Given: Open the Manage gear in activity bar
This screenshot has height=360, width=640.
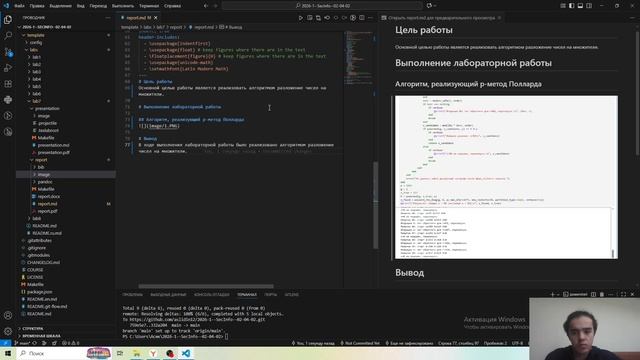Looking at the screenshot, I should click(x=8, y=331).
